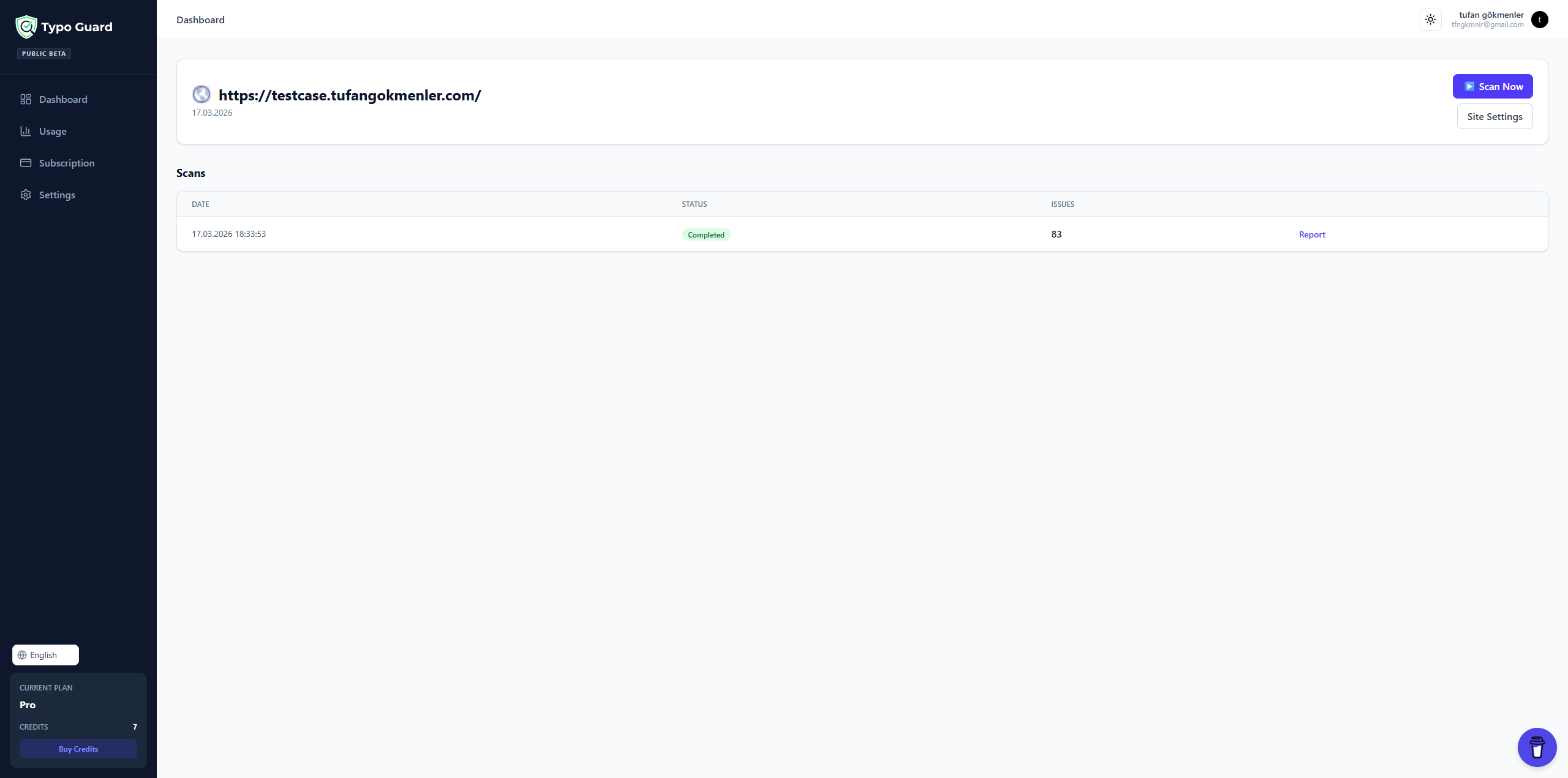Click the Typo Guard shield logo

pyautogui.click(x=26, y=27)
